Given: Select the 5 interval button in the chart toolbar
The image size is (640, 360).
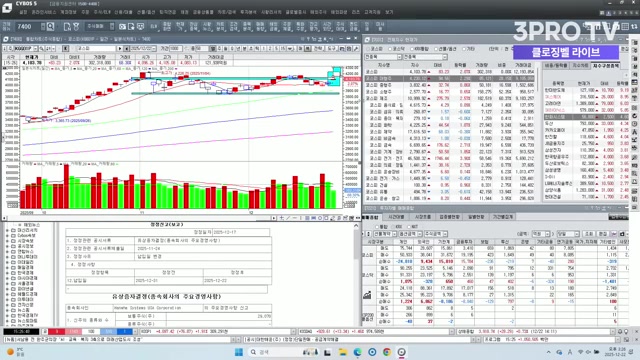Looking at the screenshot, I should 277,49.
